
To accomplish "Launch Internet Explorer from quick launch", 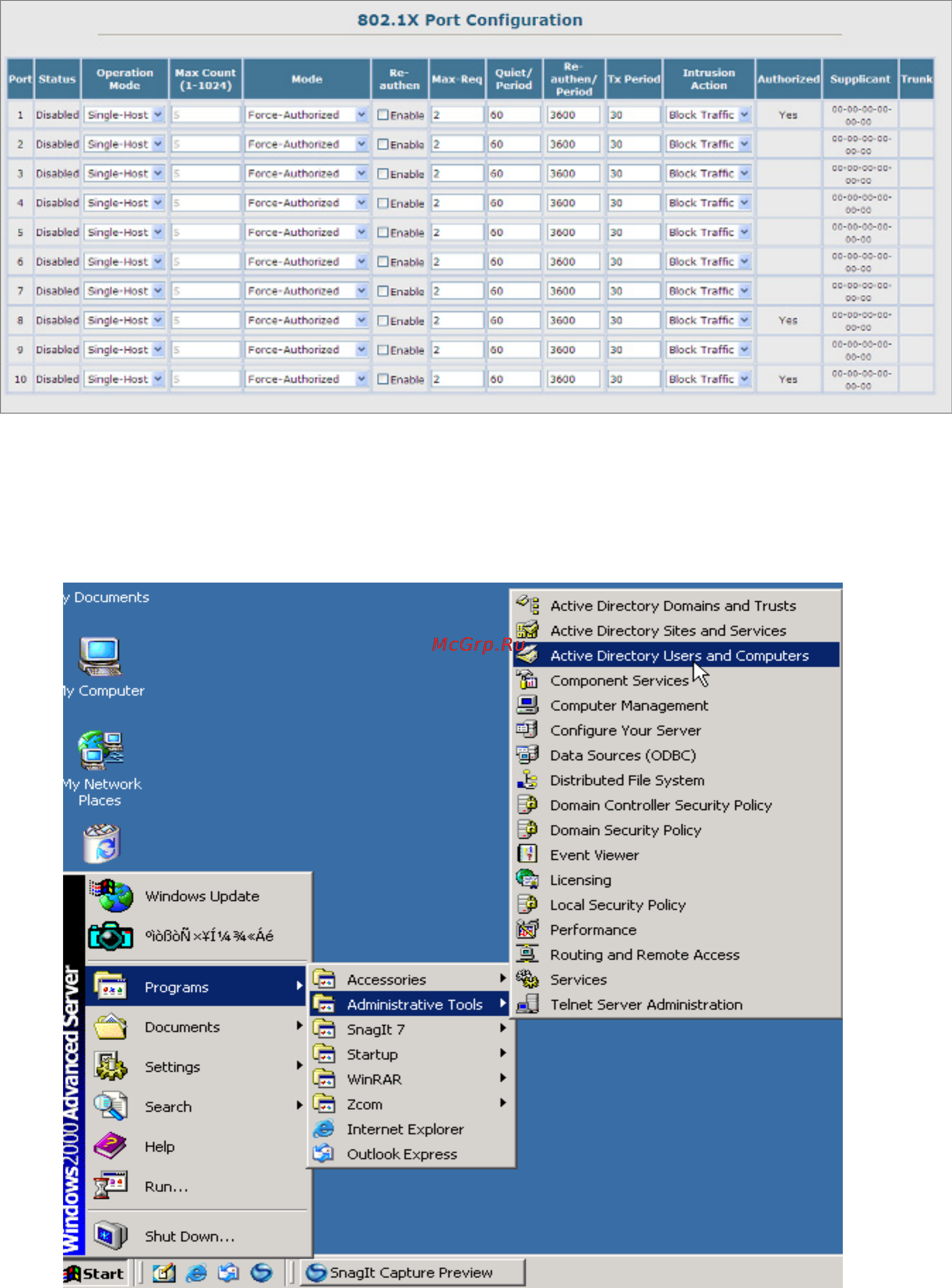I will tap(197, 1272).
